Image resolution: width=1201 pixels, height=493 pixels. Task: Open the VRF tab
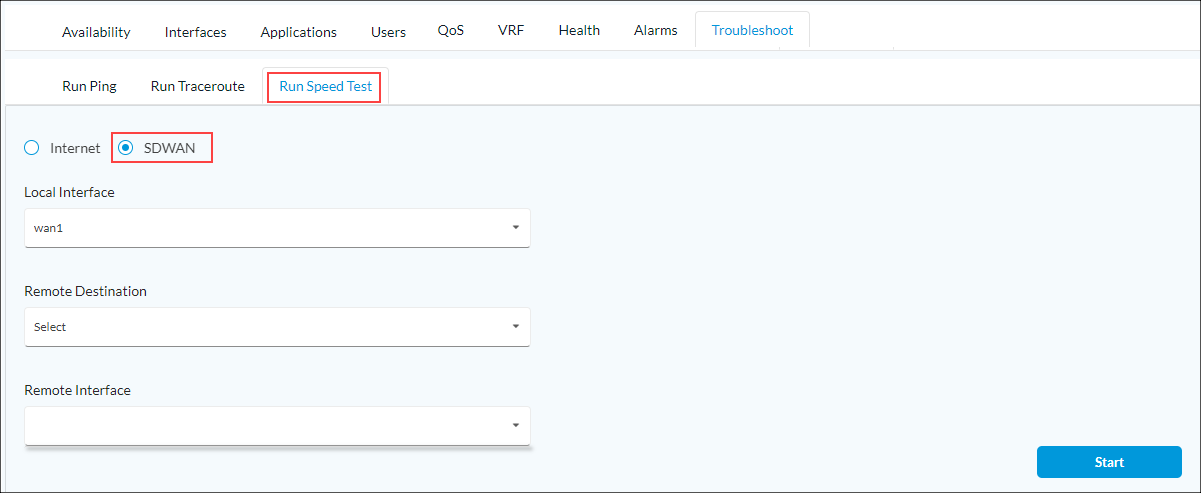pyautogui.click(x=510, y=30)
